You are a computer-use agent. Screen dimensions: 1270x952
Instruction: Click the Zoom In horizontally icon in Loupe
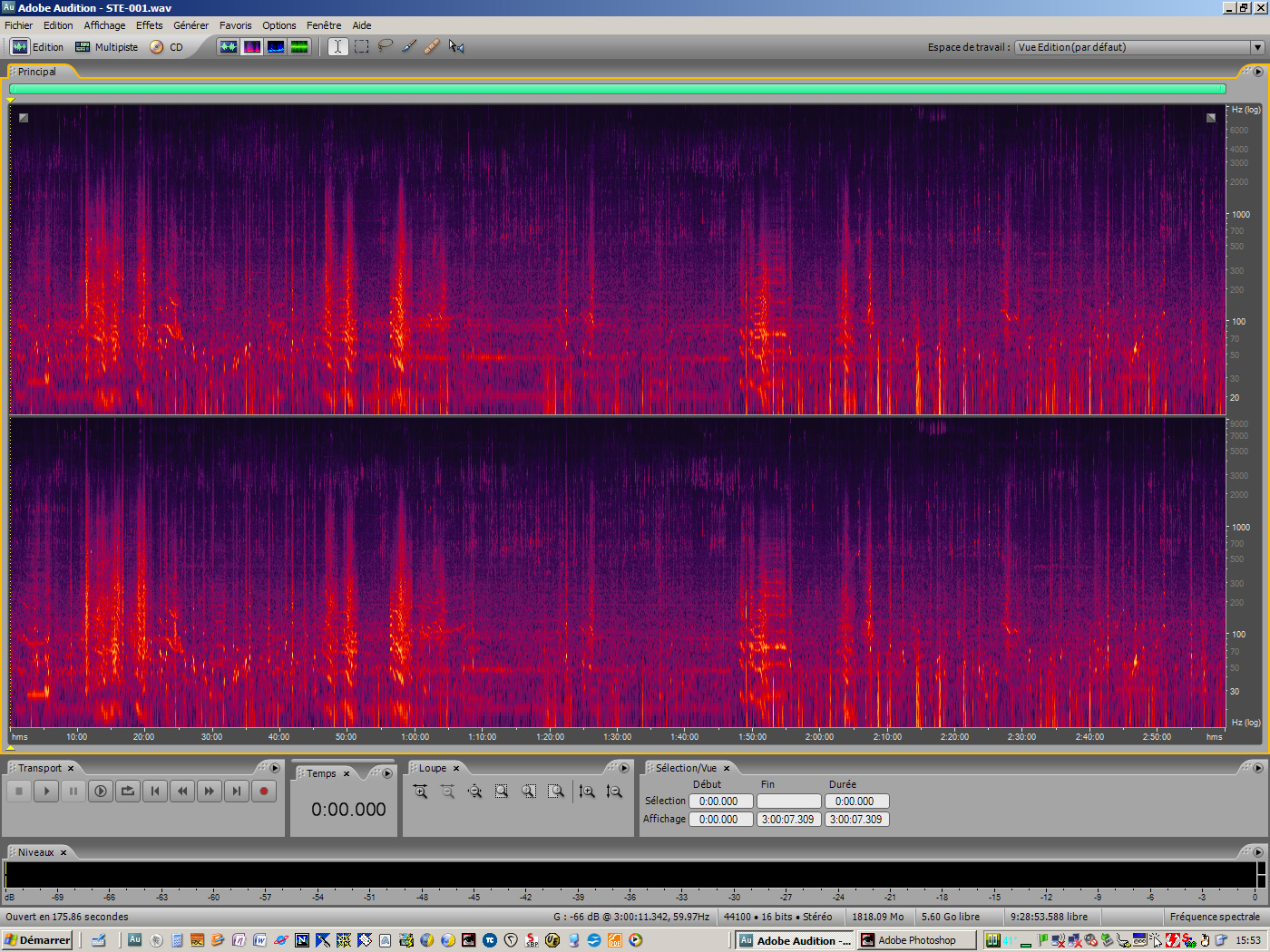click(x=420, y=791)
